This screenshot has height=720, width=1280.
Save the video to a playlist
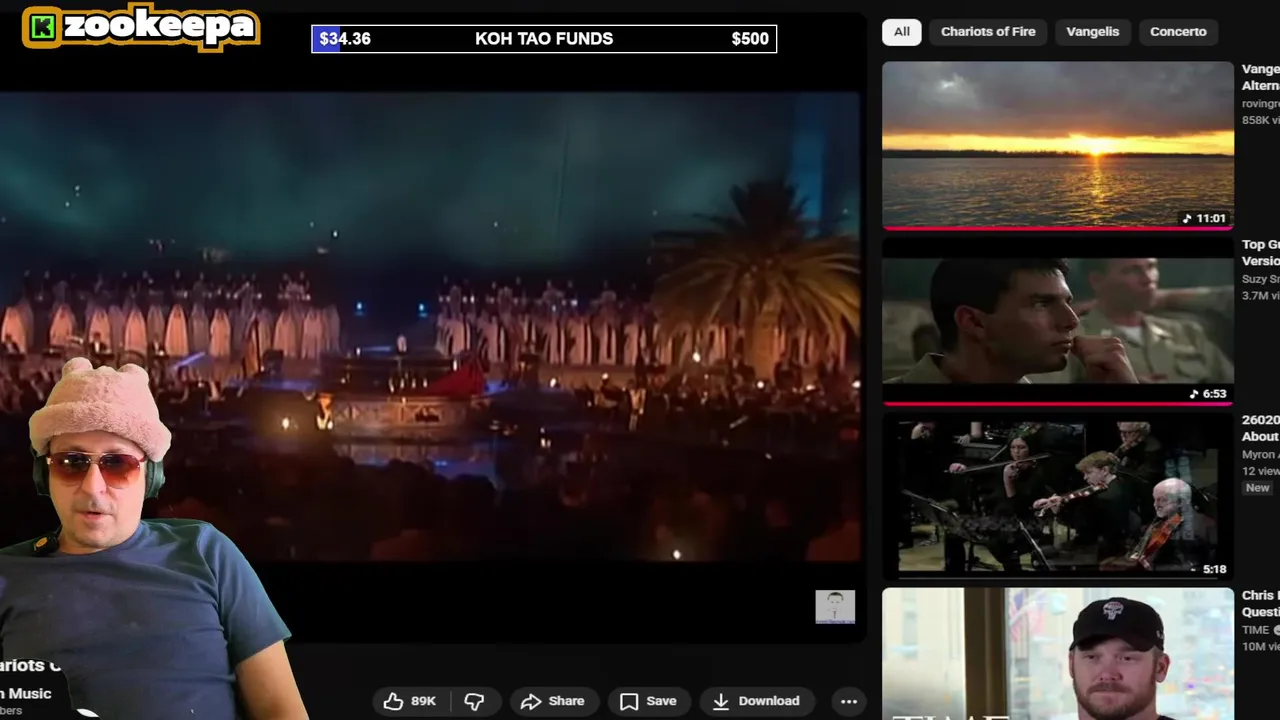coord(648,701)
